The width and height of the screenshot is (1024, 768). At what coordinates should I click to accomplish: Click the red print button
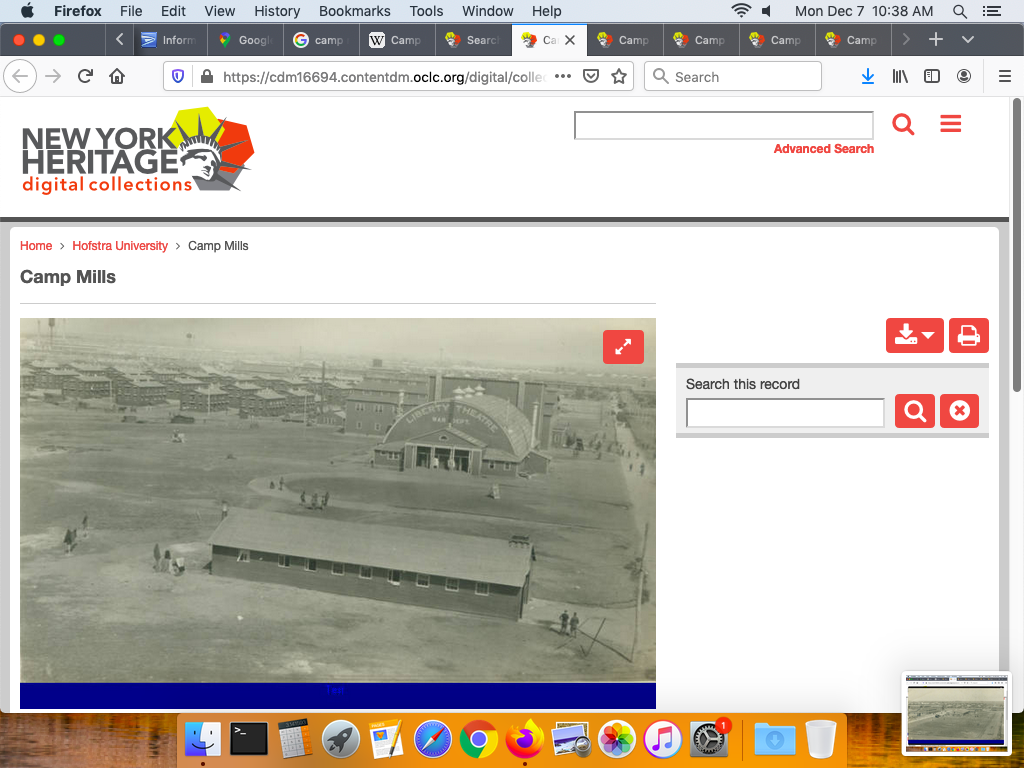[968, 335]
